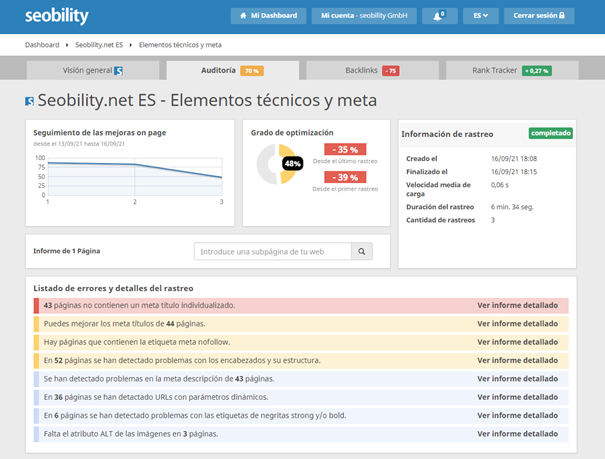
Task: Click the Seobility.net ES breadcrumb
Action: coord(99,45)
